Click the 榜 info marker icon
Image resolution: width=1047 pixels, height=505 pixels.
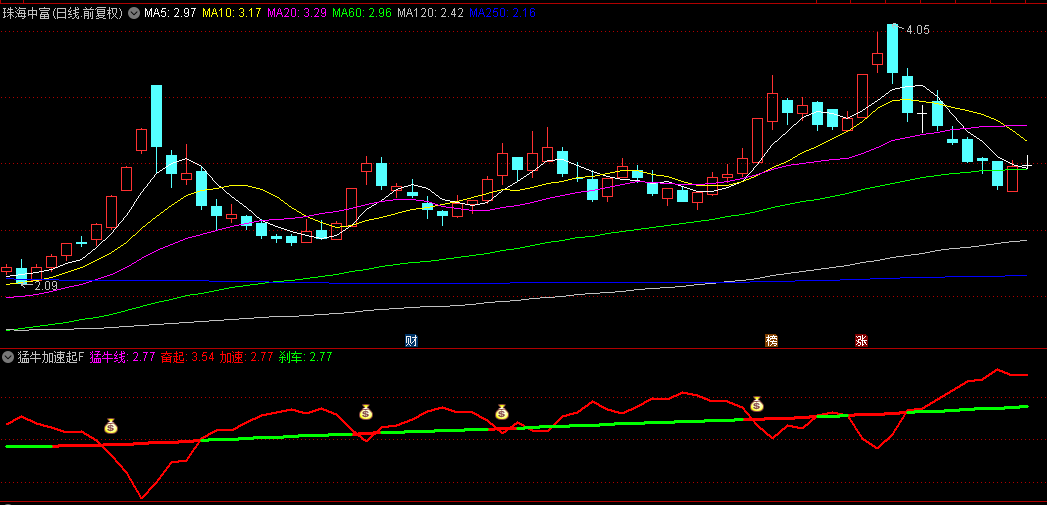(x=771, y=341)
